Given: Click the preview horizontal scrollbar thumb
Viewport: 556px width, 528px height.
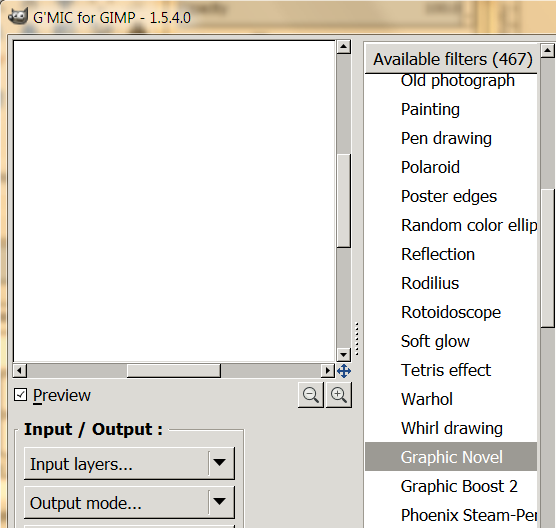Looking at the screenshot, I should pos(174,371).
